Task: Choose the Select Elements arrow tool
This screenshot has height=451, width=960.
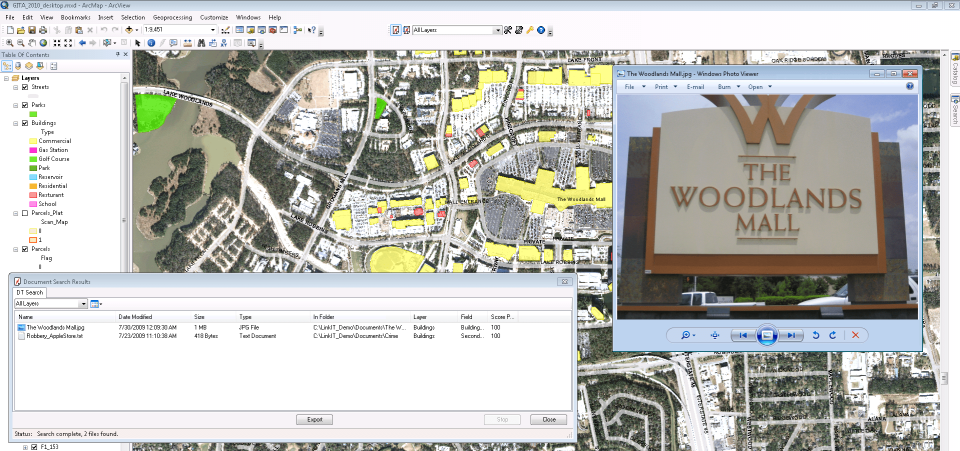Action: point(138,43)
